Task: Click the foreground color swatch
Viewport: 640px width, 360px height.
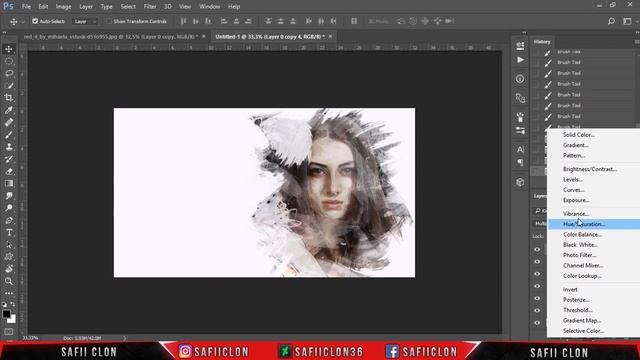Action: [6, 314]
